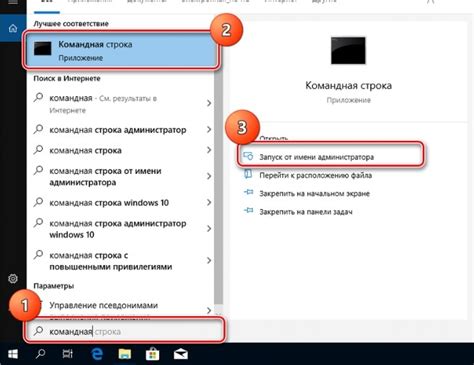
Task: Click the search input field with 'командная'
Action: coord(125,331)
